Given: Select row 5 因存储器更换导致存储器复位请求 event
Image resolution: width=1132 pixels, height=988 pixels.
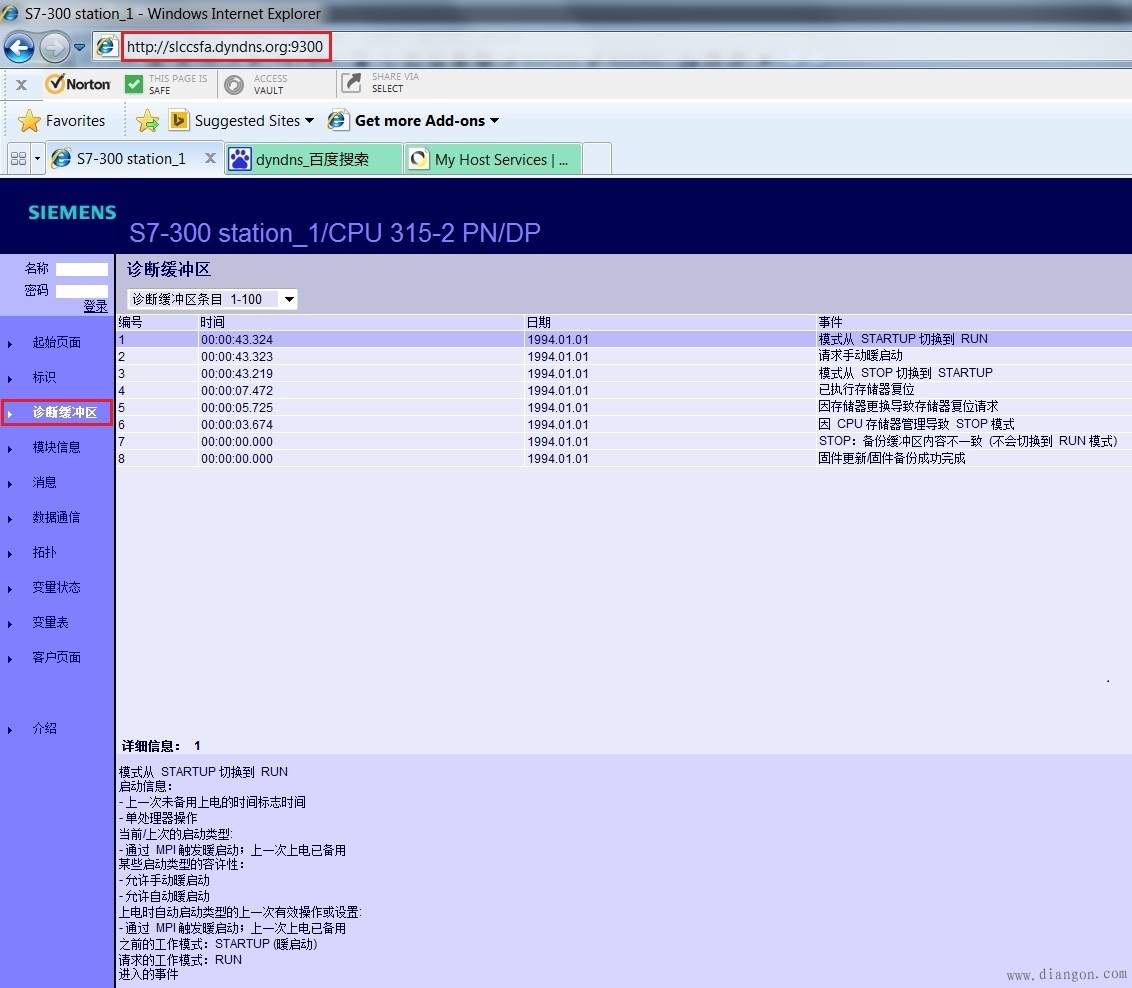Looking at the screenshot, I should click(624, 407).
